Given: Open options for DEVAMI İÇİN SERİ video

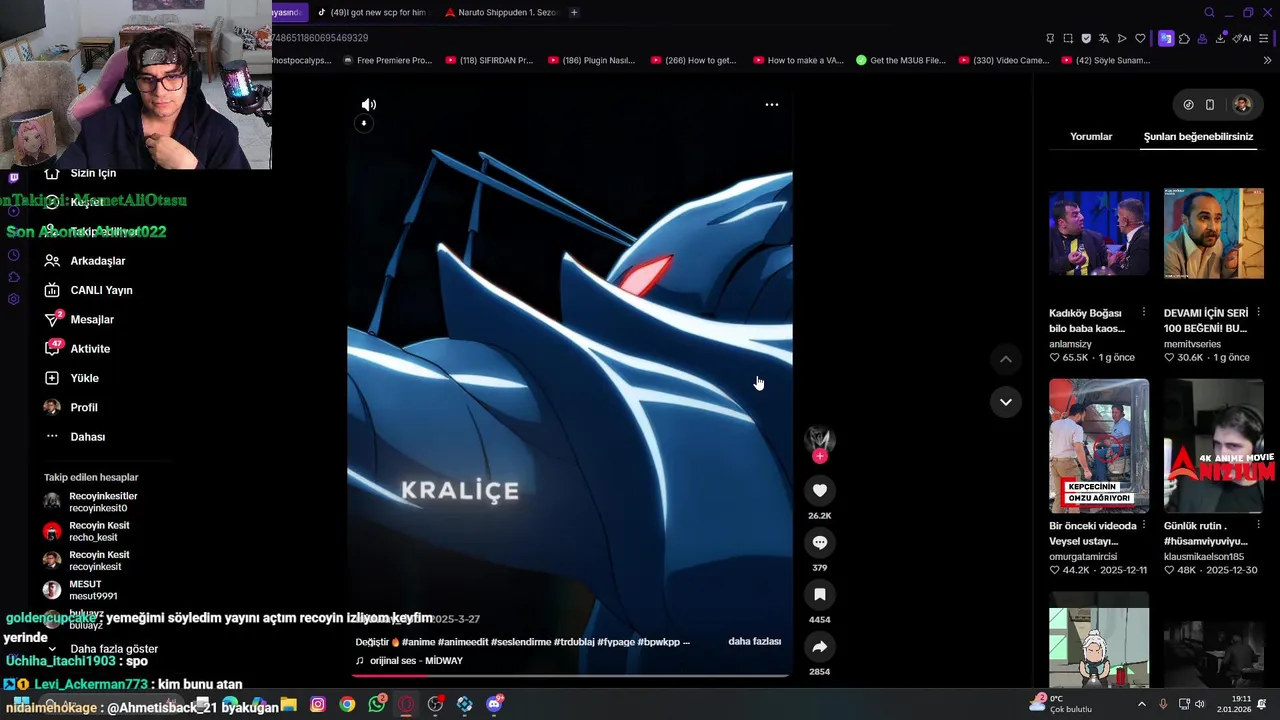Looking at the screenshot, I should click(x=1258, y=313).
